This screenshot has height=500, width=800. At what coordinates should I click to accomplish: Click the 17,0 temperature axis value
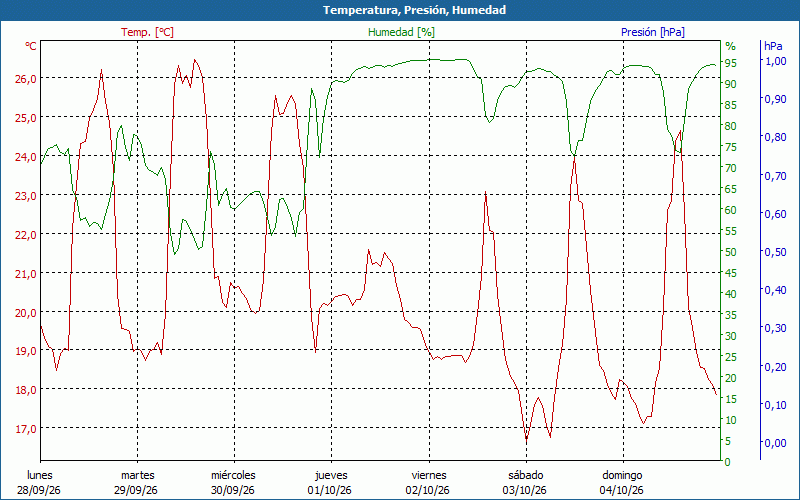click(x=24, y=429)
